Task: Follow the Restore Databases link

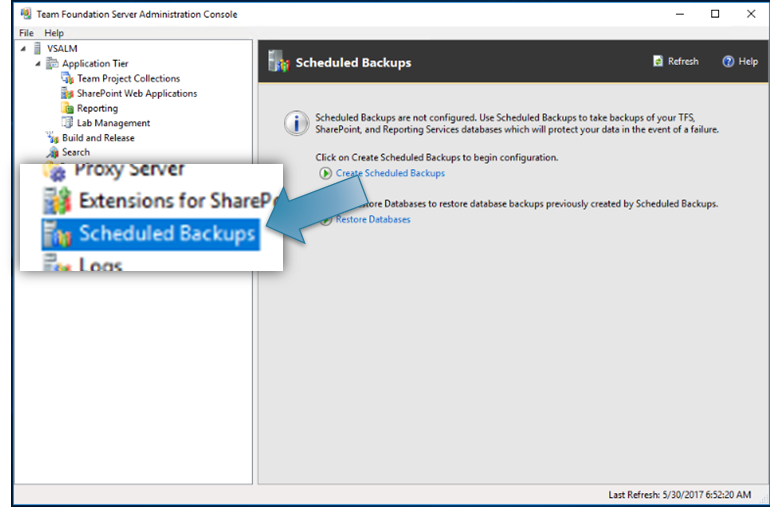Action: click(x=372, y=219)
